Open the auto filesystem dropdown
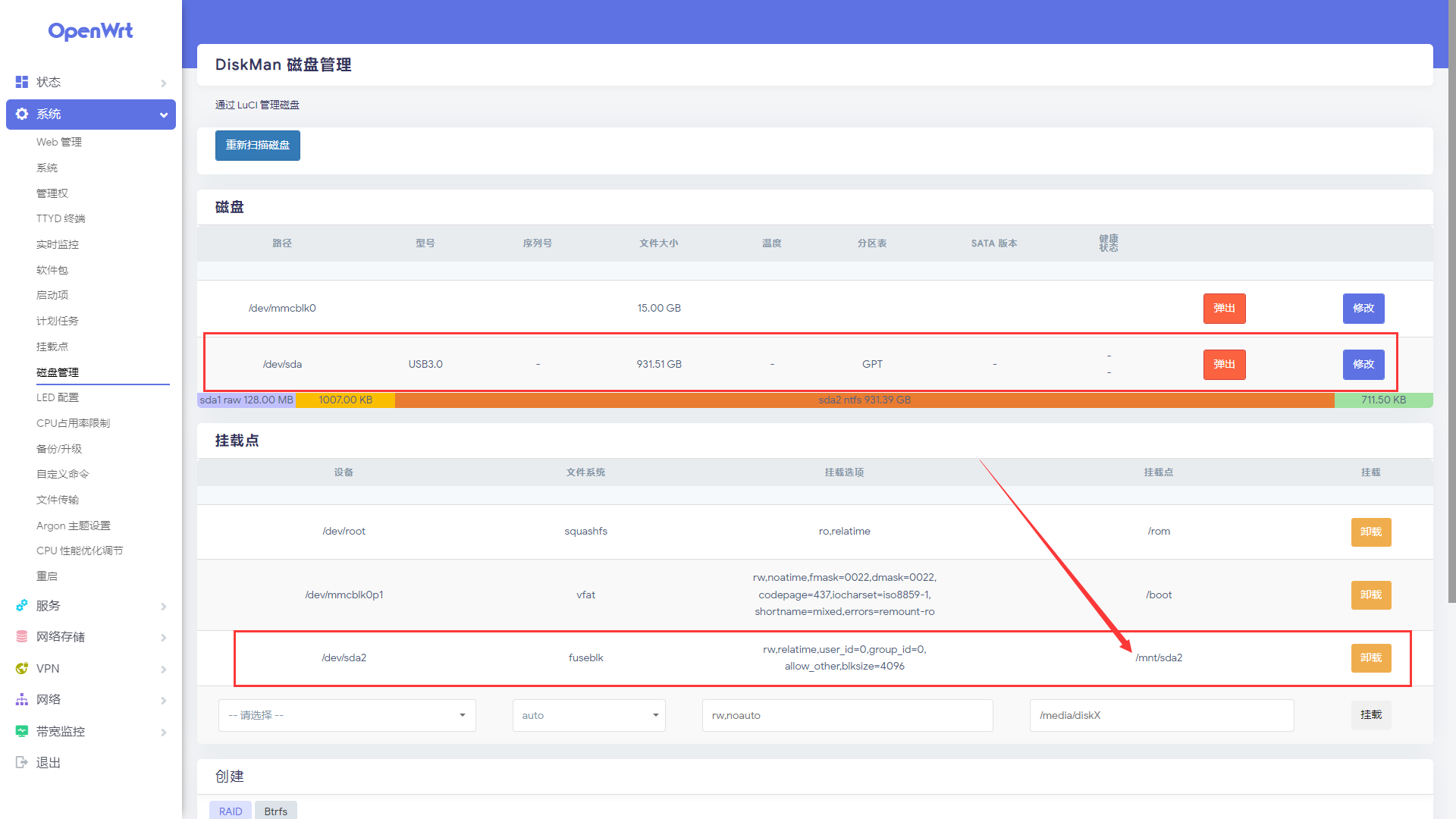1456x819 pixels. click(589, 715)
